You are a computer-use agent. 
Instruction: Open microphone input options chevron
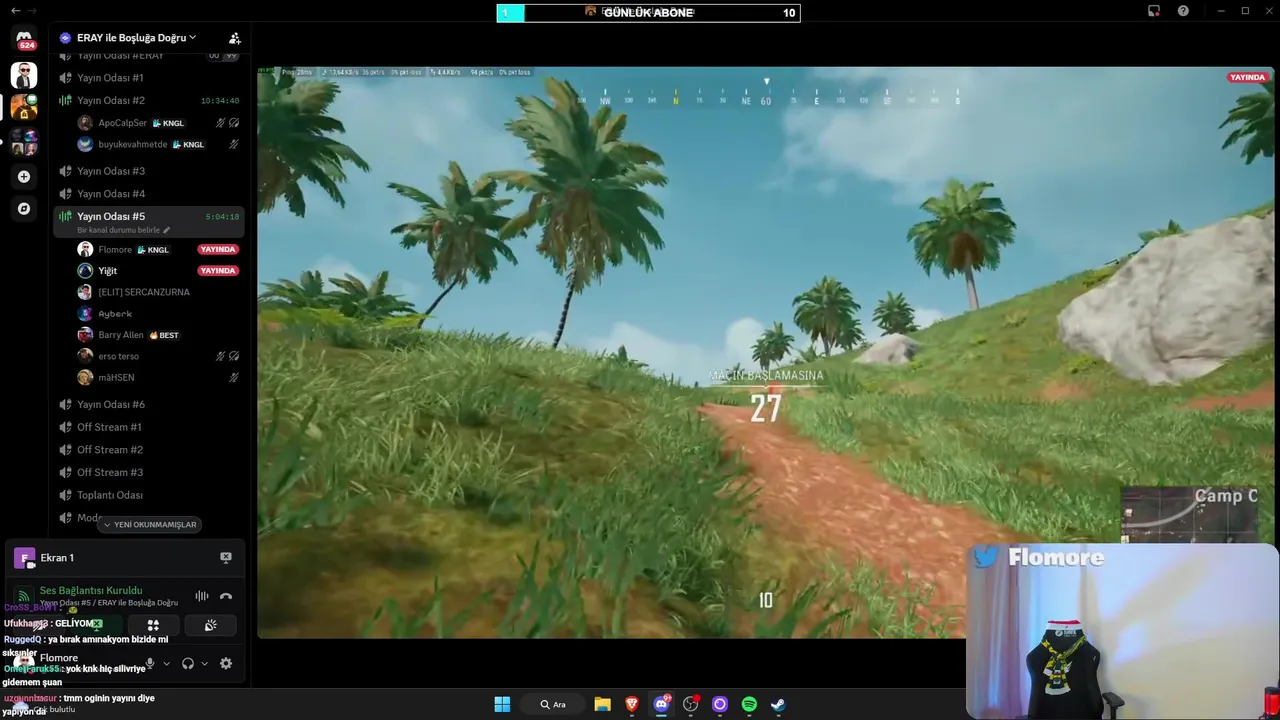tap(166, 663)
